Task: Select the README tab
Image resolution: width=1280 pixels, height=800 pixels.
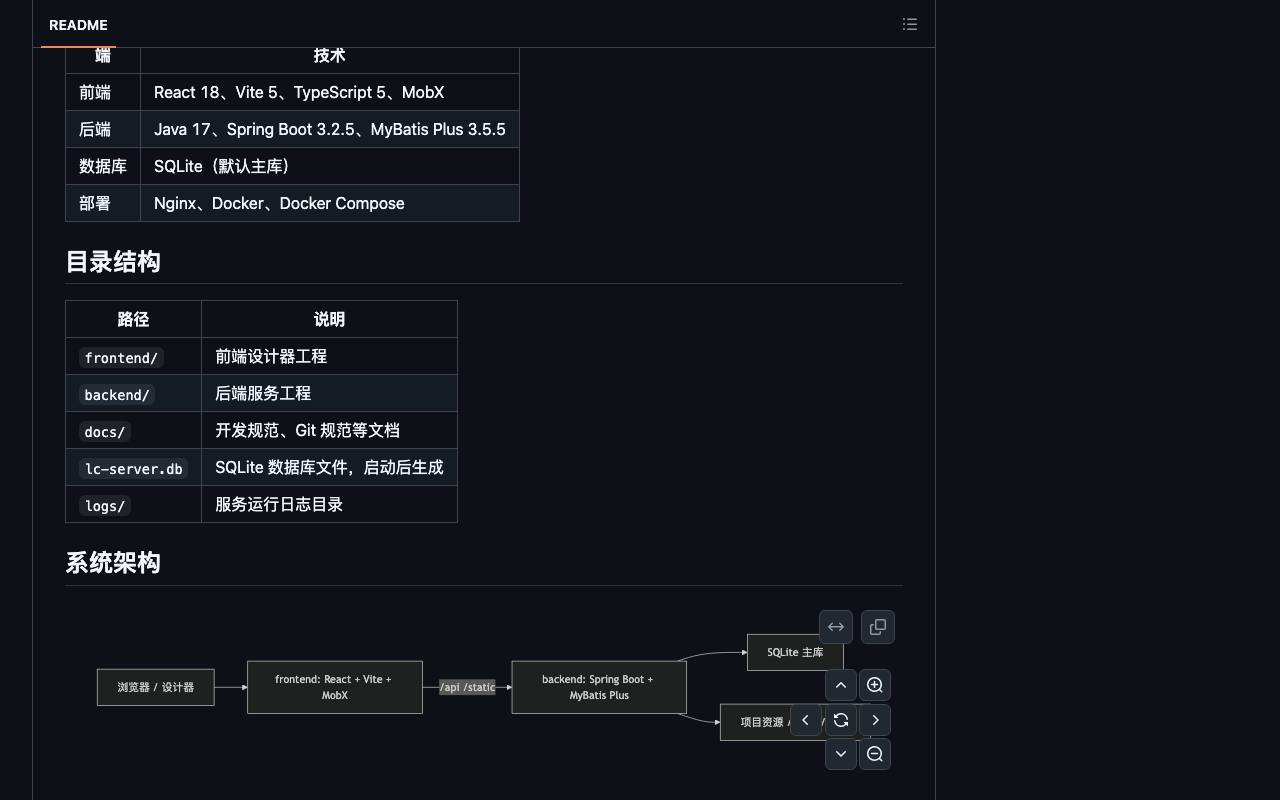Action: 78,25
